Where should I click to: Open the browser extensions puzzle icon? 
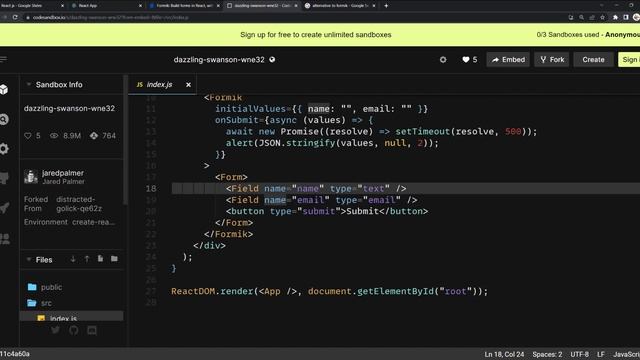[615, 17]
